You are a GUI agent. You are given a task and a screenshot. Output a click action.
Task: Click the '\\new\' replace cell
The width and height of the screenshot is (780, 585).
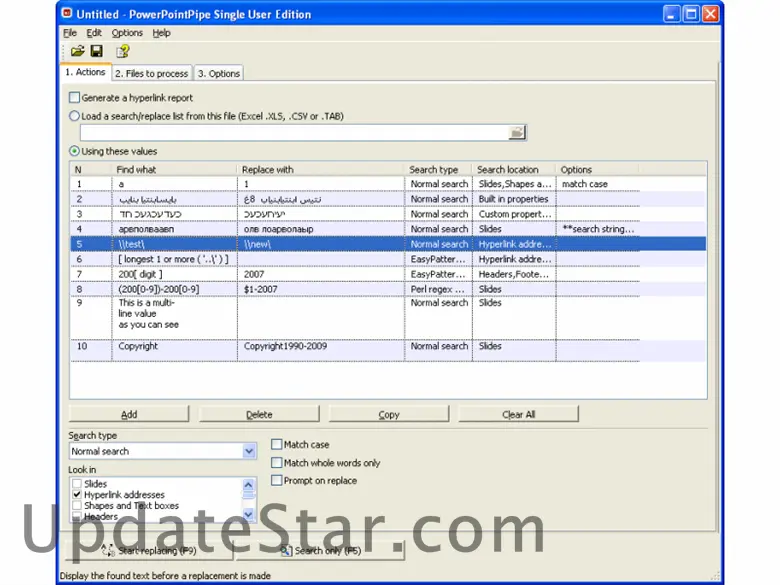[321, 244]
